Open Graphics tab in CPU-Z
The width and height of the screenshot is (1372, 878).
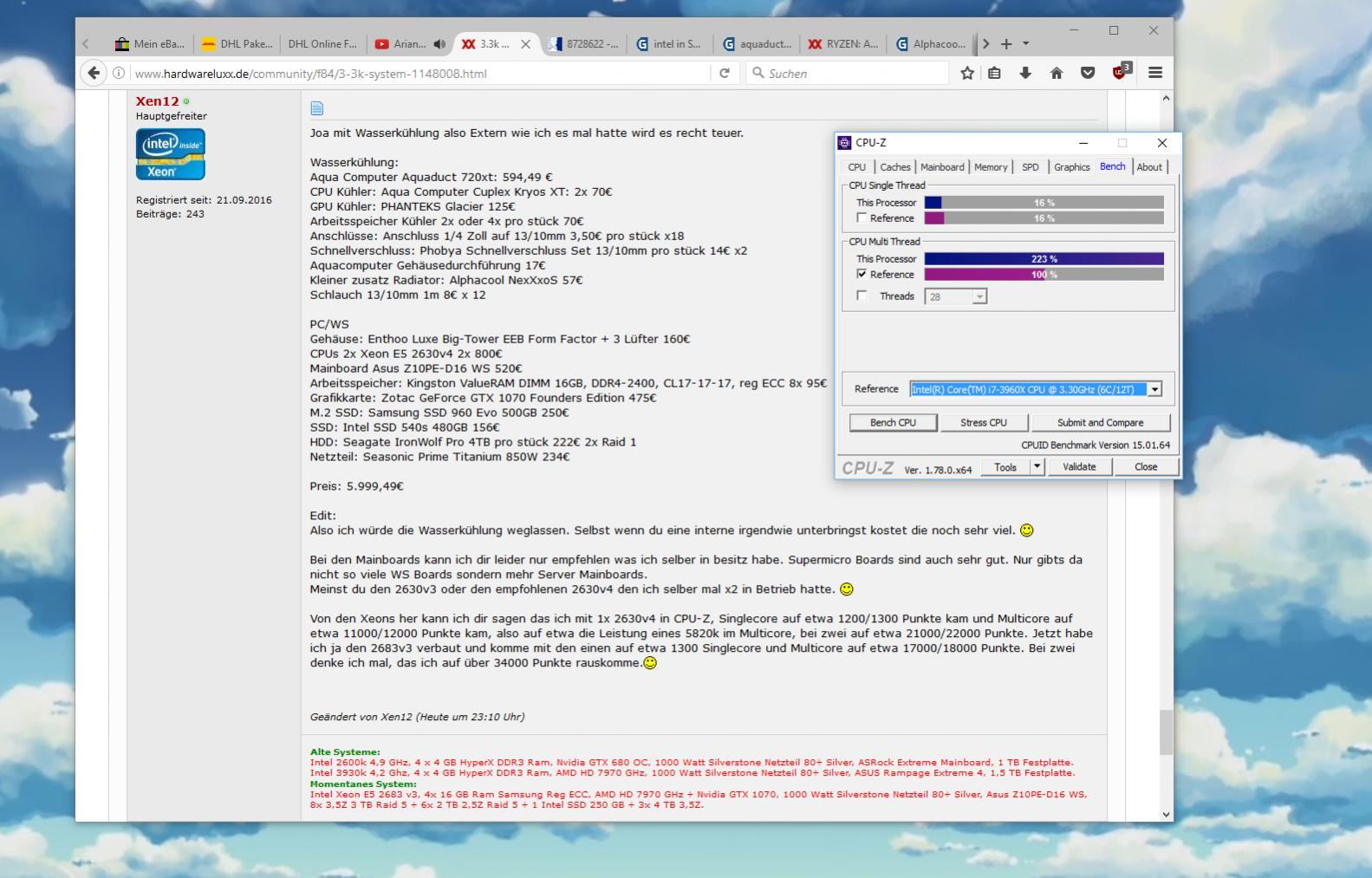pyautogui.click(x=1072, y=167)
